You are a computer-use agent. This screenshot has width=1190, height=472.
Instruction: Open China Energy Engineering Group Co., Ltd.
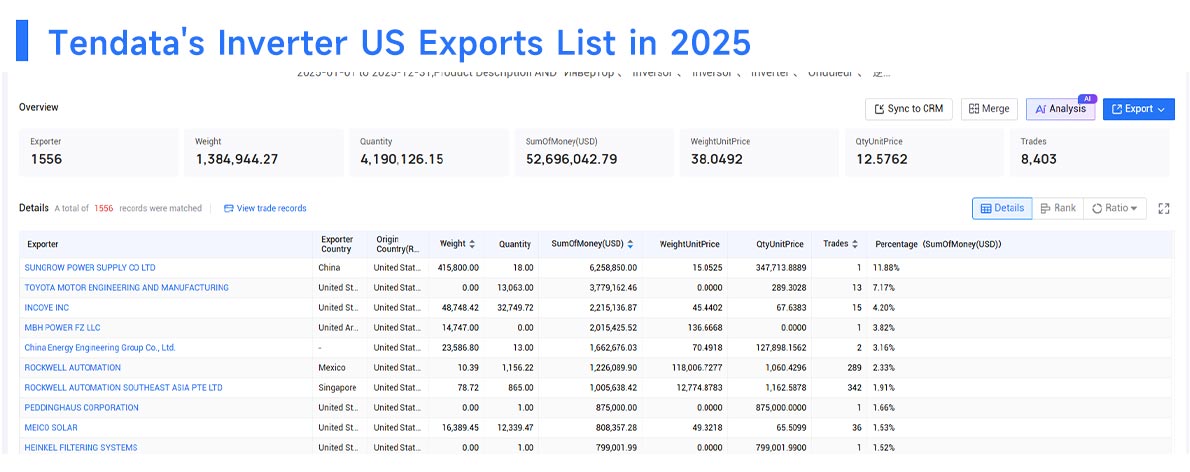point(100,348)
